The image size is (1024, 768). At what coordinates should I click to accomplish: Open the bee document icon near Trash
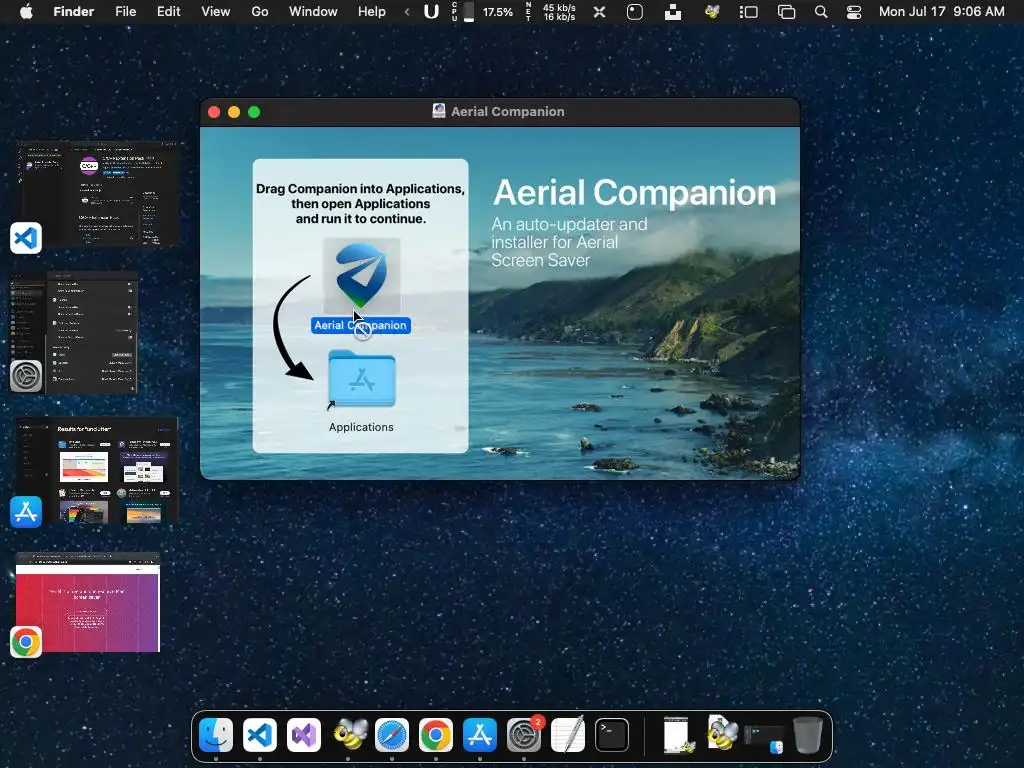click(x=722, y=734)
